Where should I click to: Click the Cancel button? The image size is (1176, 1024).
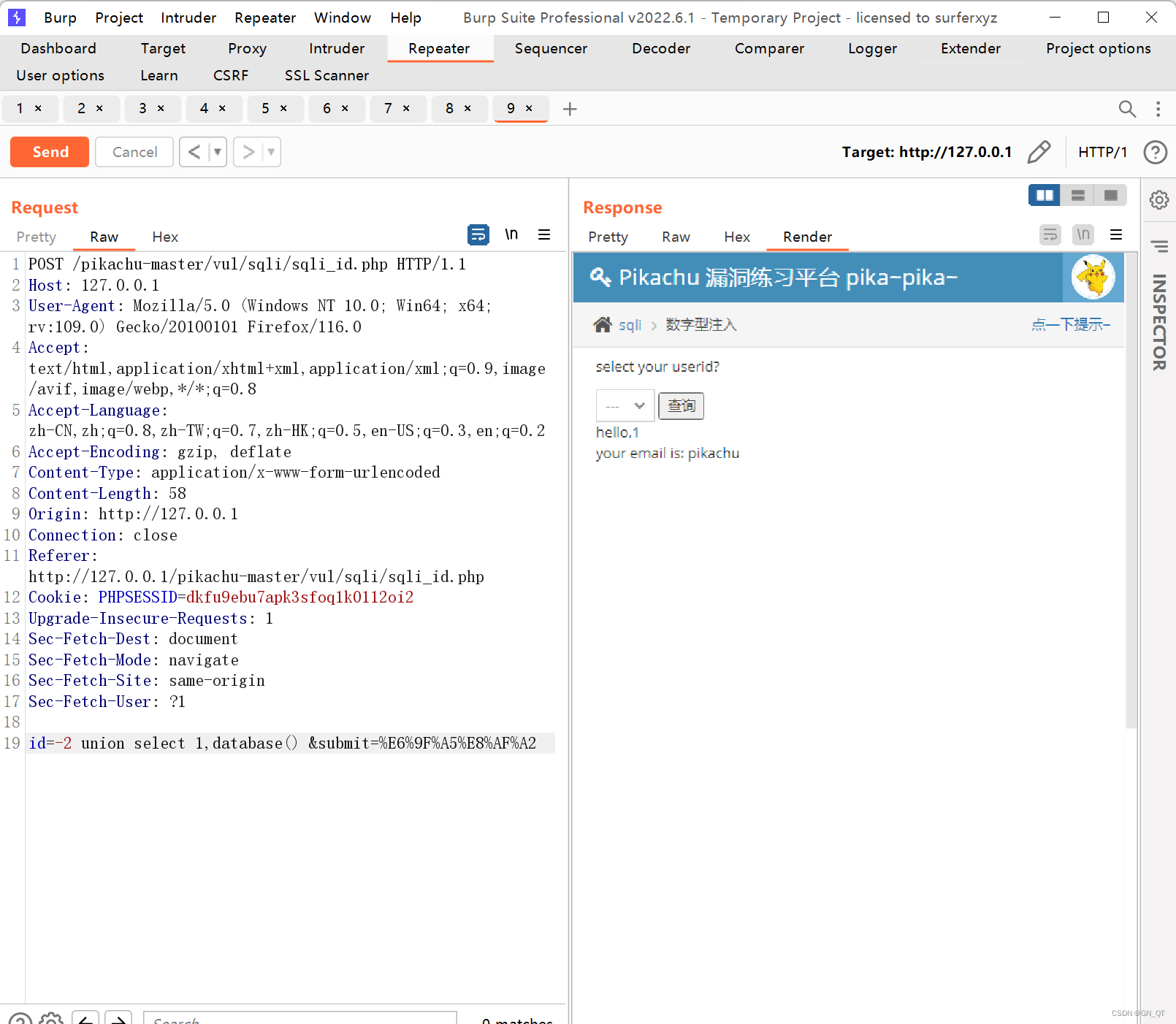pos(134,152)
